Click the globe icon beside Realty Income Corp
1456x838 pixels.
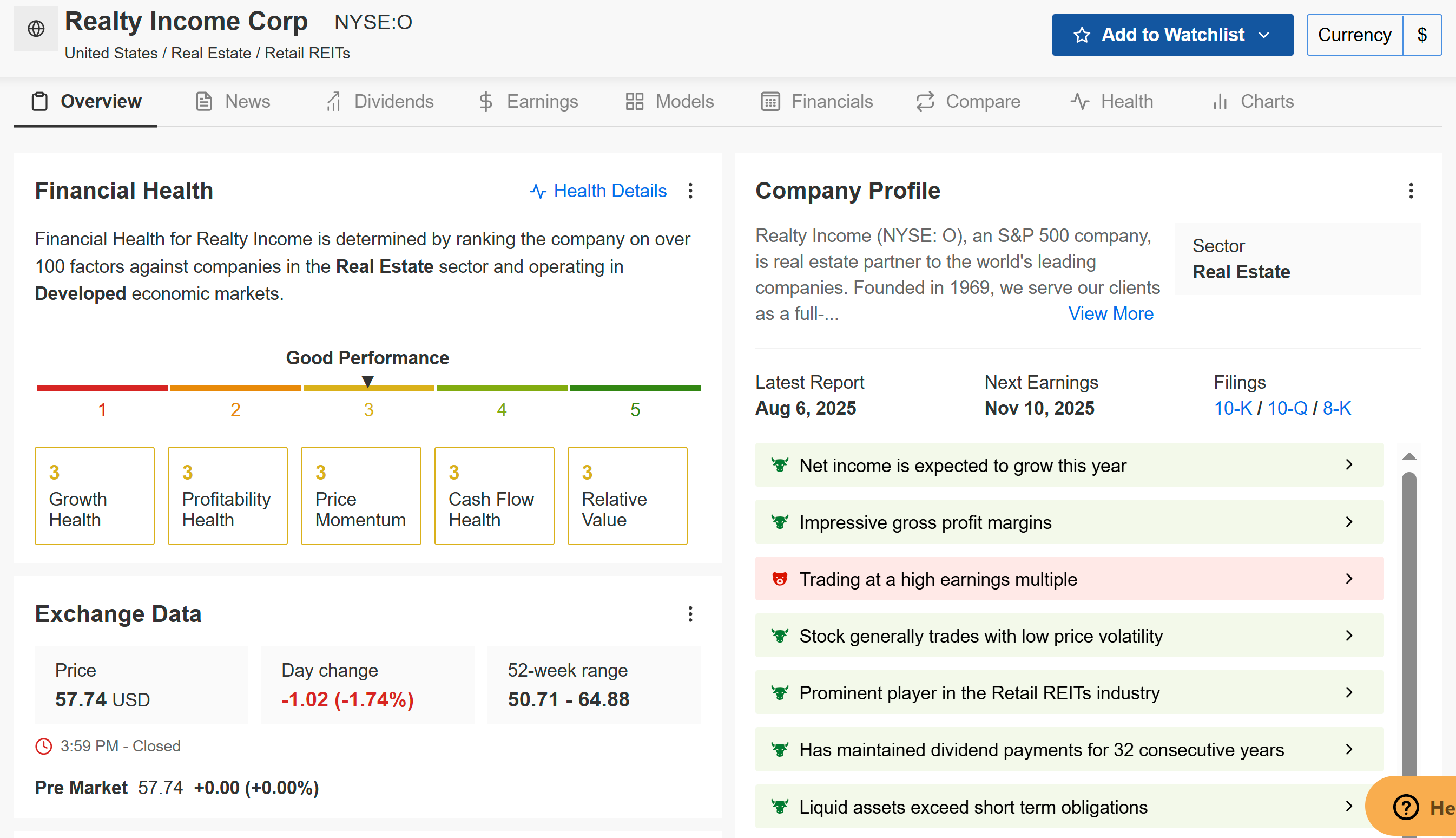coord(36,28)
